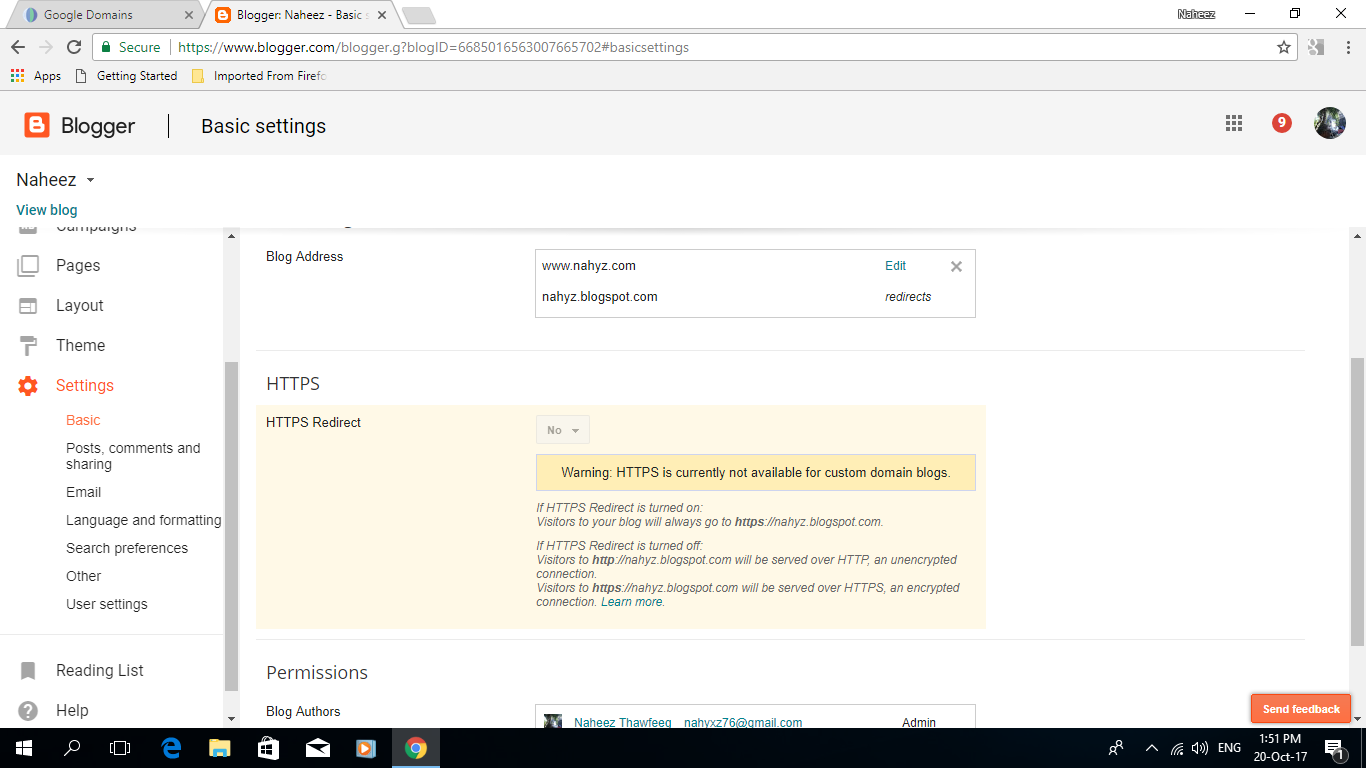The height and width of the screenshot is (768, 1366).
Task: Bookmark this page with star icon
Action: coord(1284,47)
